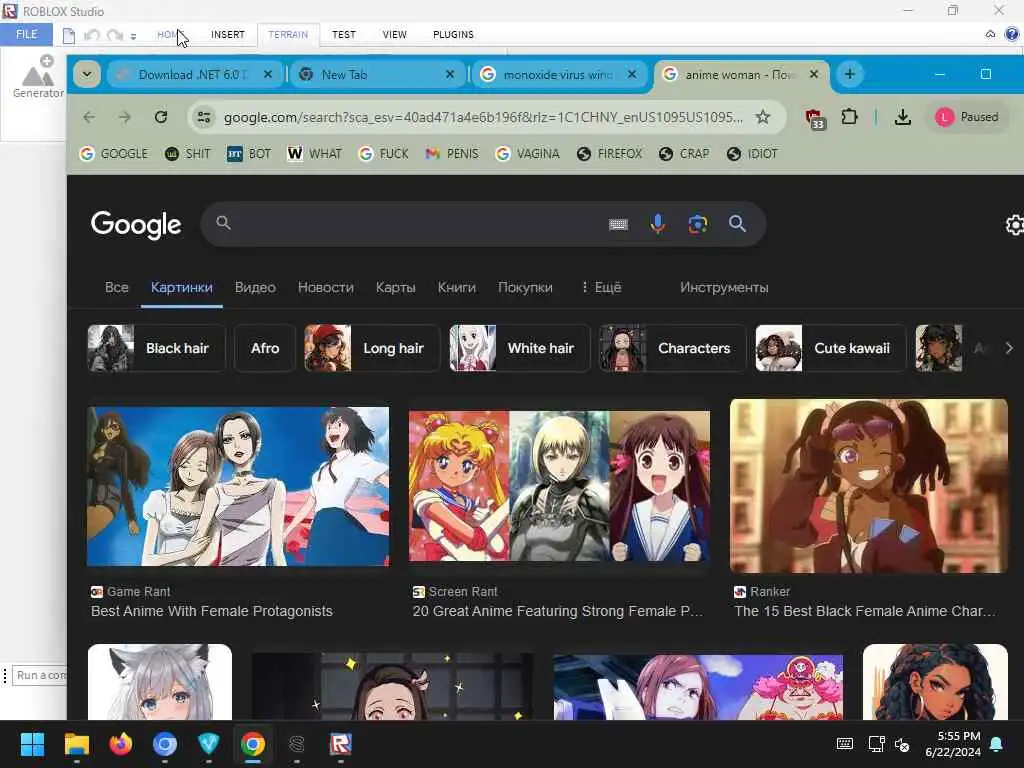
Task: Click the Google logo
Action: click(x=136, y=224)
